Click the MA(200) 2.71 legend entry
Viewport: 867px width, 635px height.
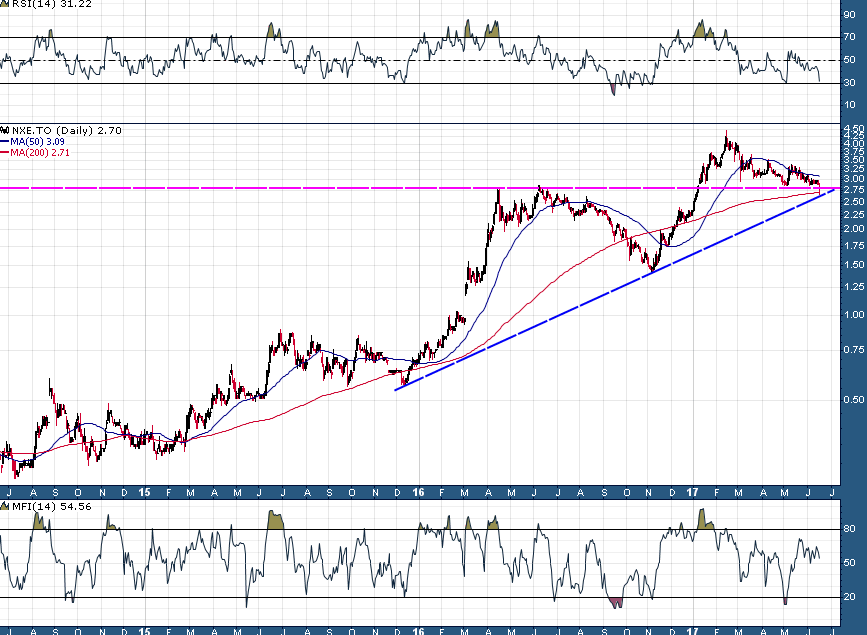[x=40, y=153]
